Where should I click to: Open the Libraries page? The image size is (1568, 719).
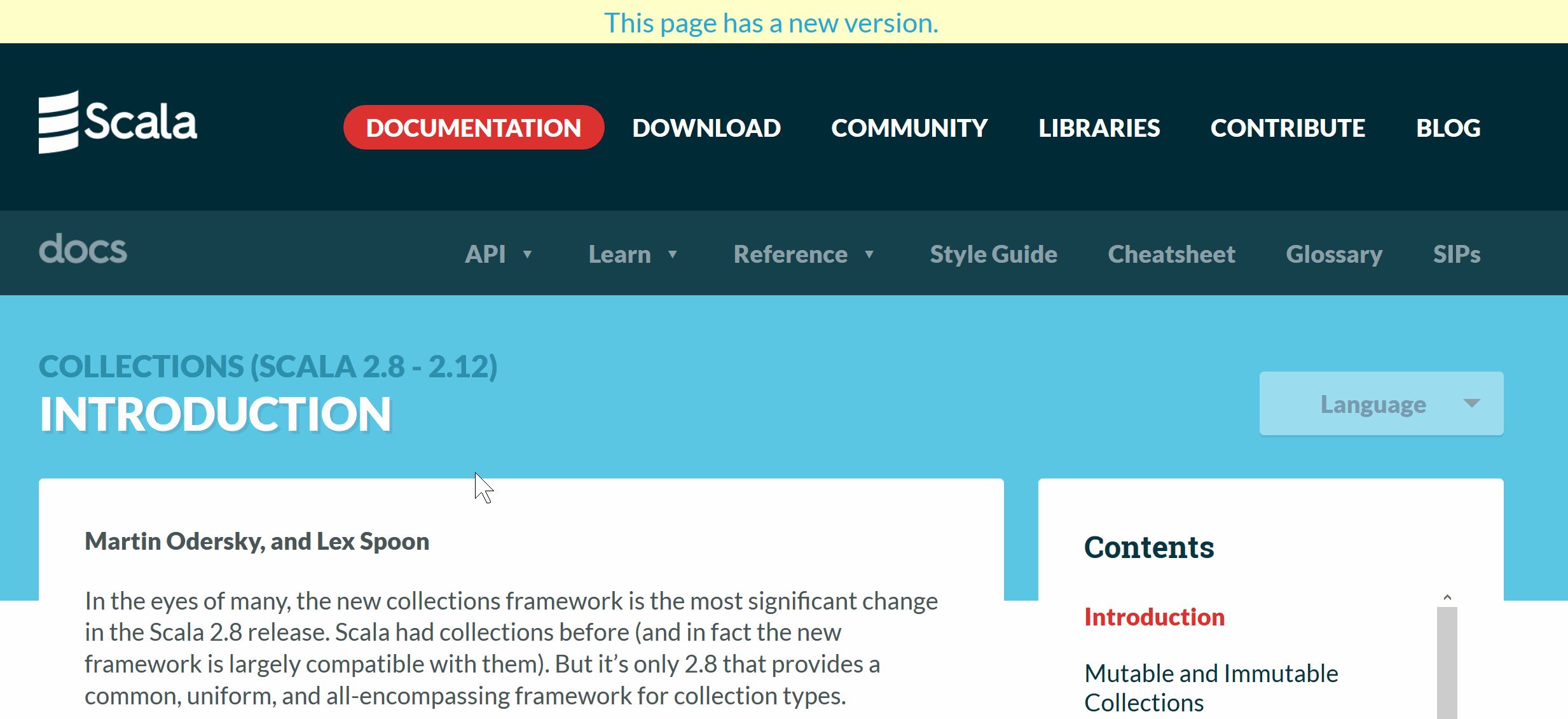coord(1099,128)
